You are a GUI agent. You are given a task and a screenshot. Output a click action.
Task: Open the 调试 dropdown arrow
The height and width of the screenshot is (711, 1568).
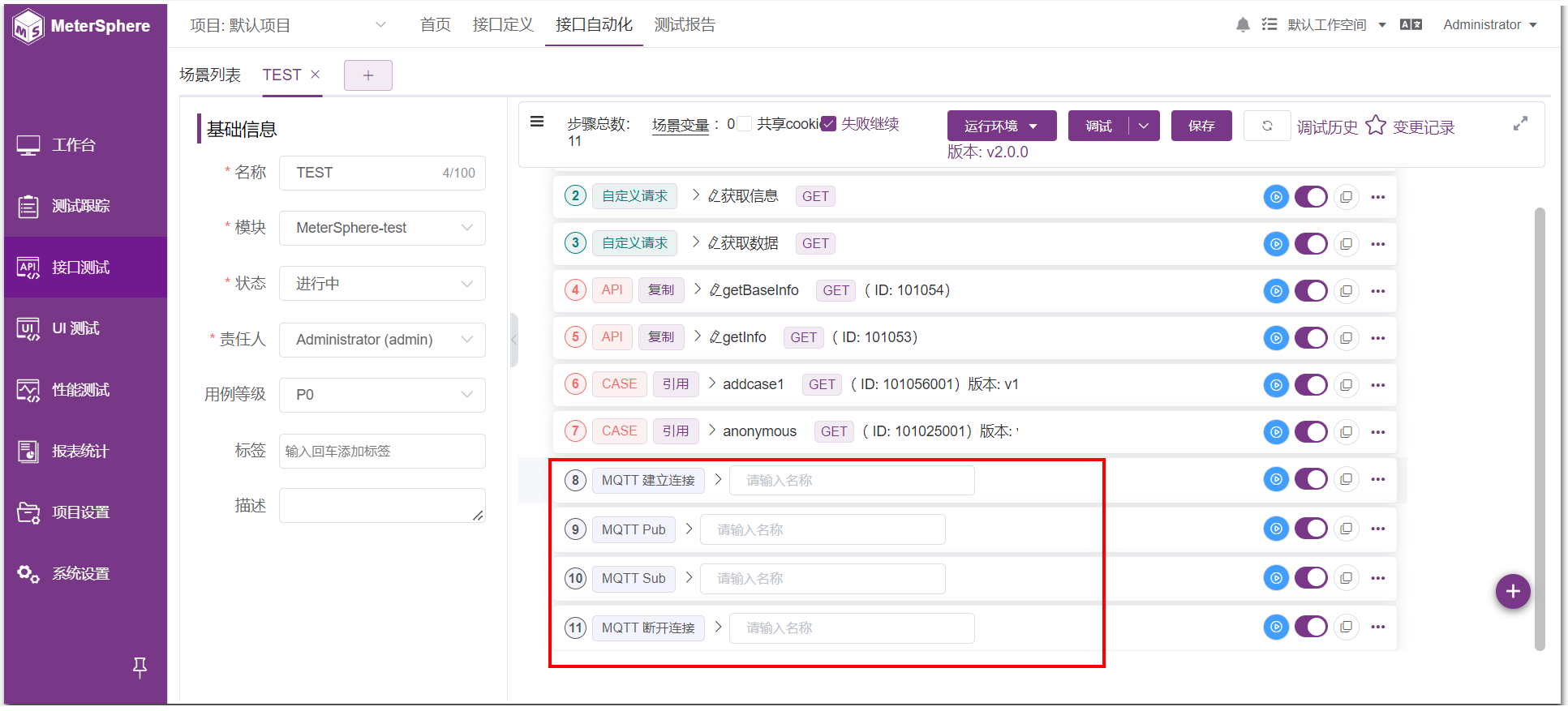(x=1144, y=126)
